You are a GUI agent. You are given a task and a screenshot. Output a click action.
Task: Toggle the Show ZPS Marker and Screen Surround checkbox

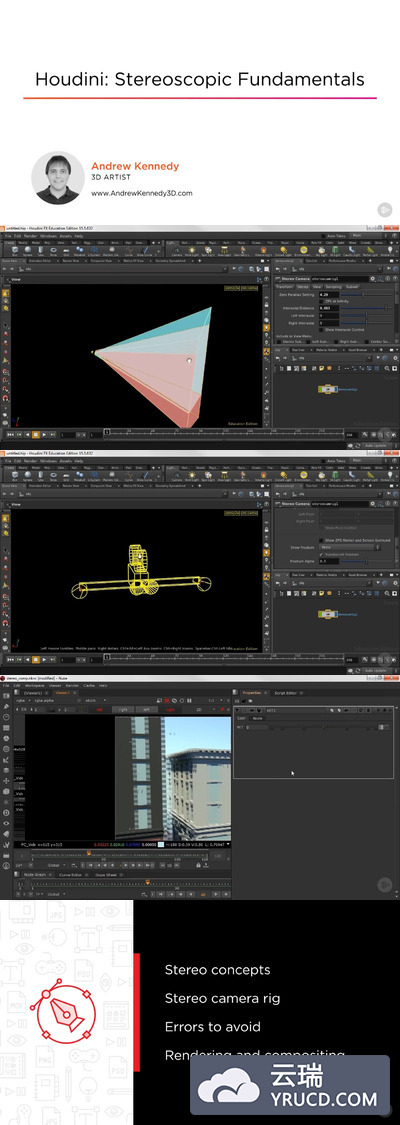click(x=321, y=540)
